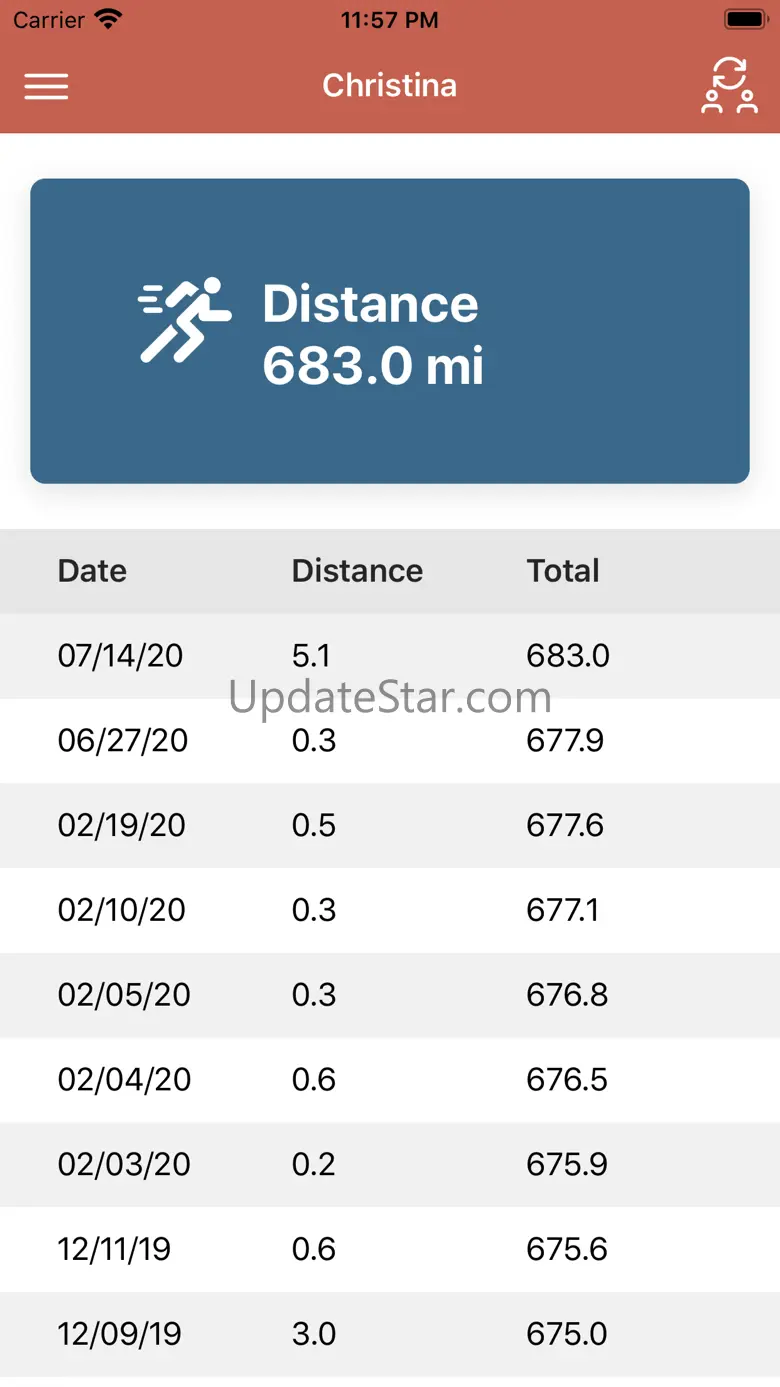Tap the Distance column header

click(357, 571)
